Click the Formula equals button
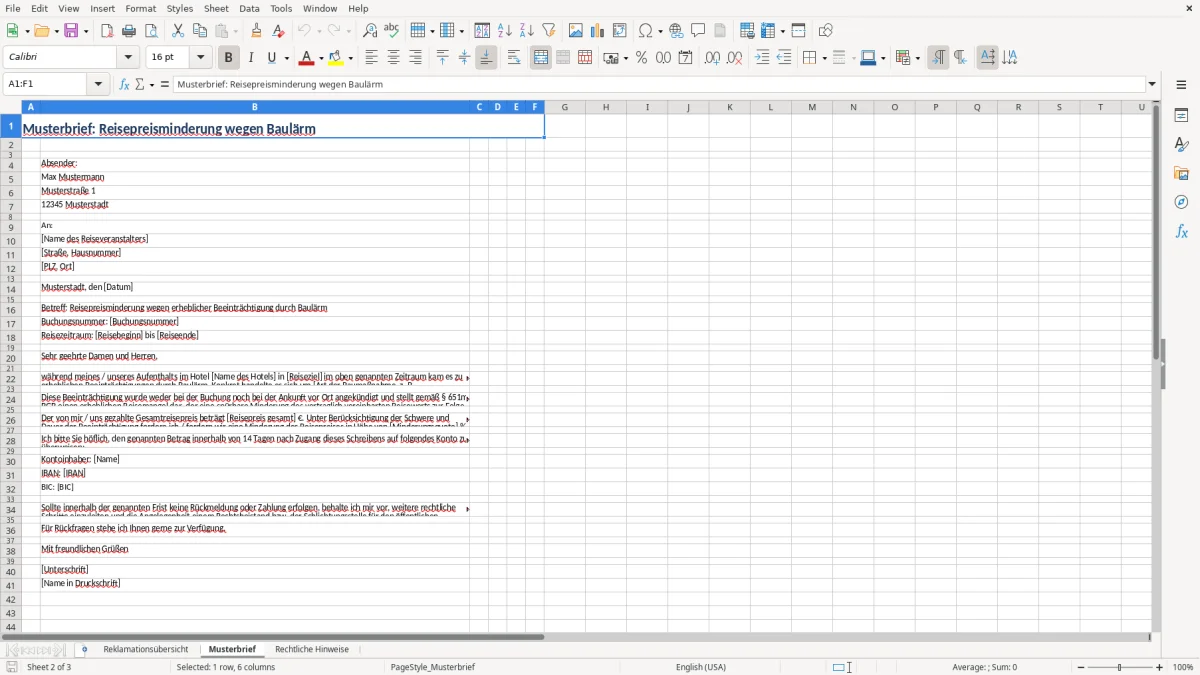The image size is (1200, 675). coord(165,84)
